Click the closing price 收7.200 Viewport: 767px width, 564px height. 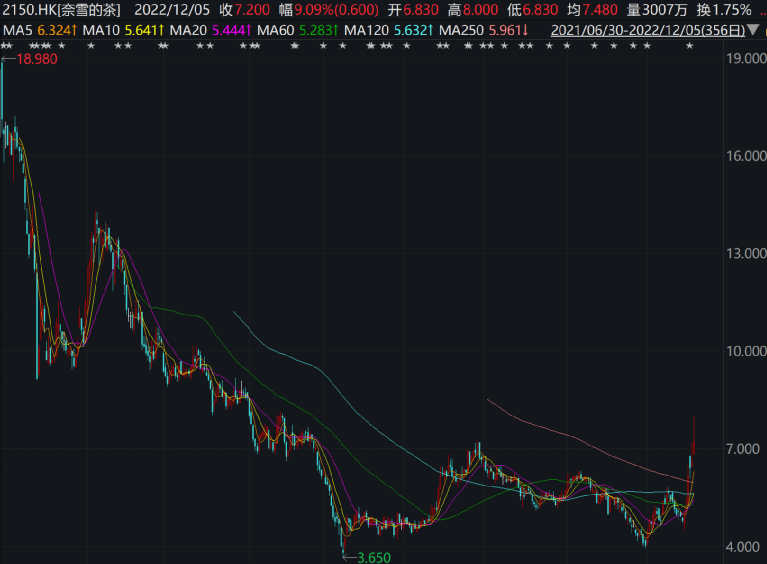245,9
